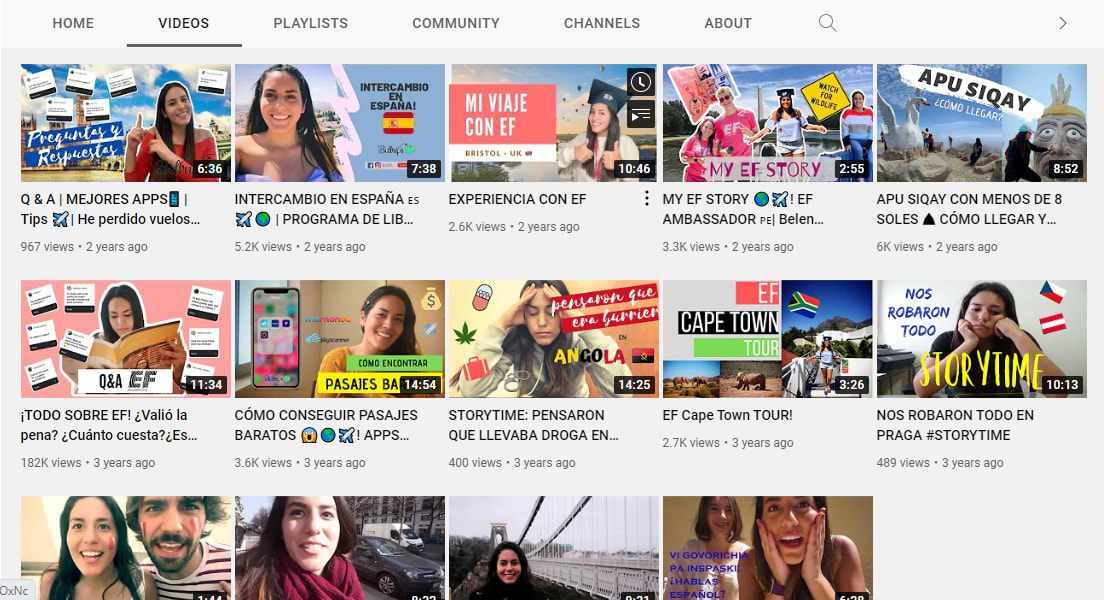
Task: Open Cape Town Tour thumbnail
Action: point(767,339)
